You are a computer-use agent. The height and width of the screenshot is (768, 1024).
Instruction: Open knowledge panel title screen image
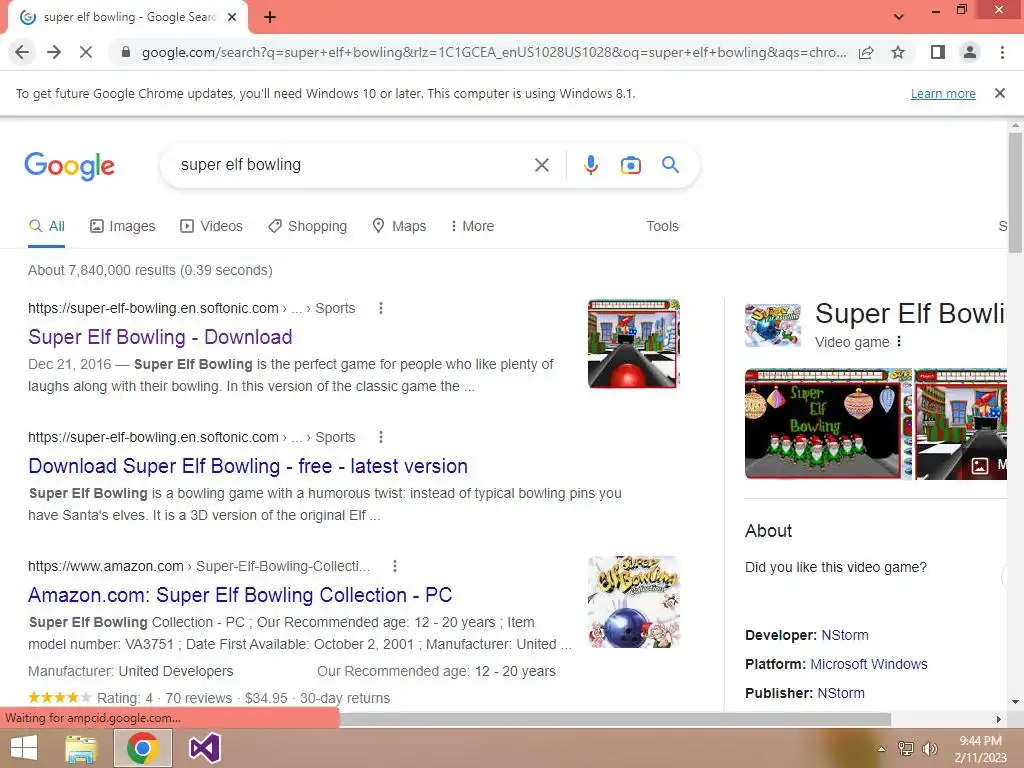827,424
